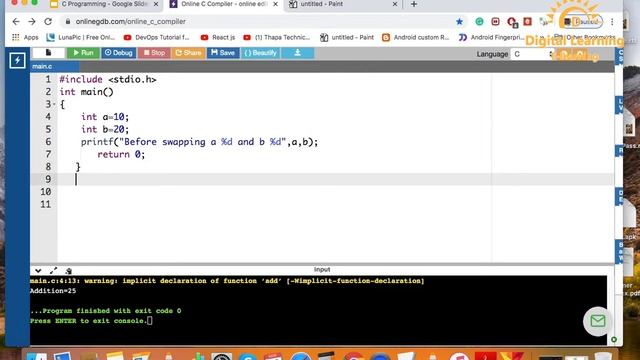Open a new browser tab
Screen dimensions: 640x360
click(x=414, y=4)
